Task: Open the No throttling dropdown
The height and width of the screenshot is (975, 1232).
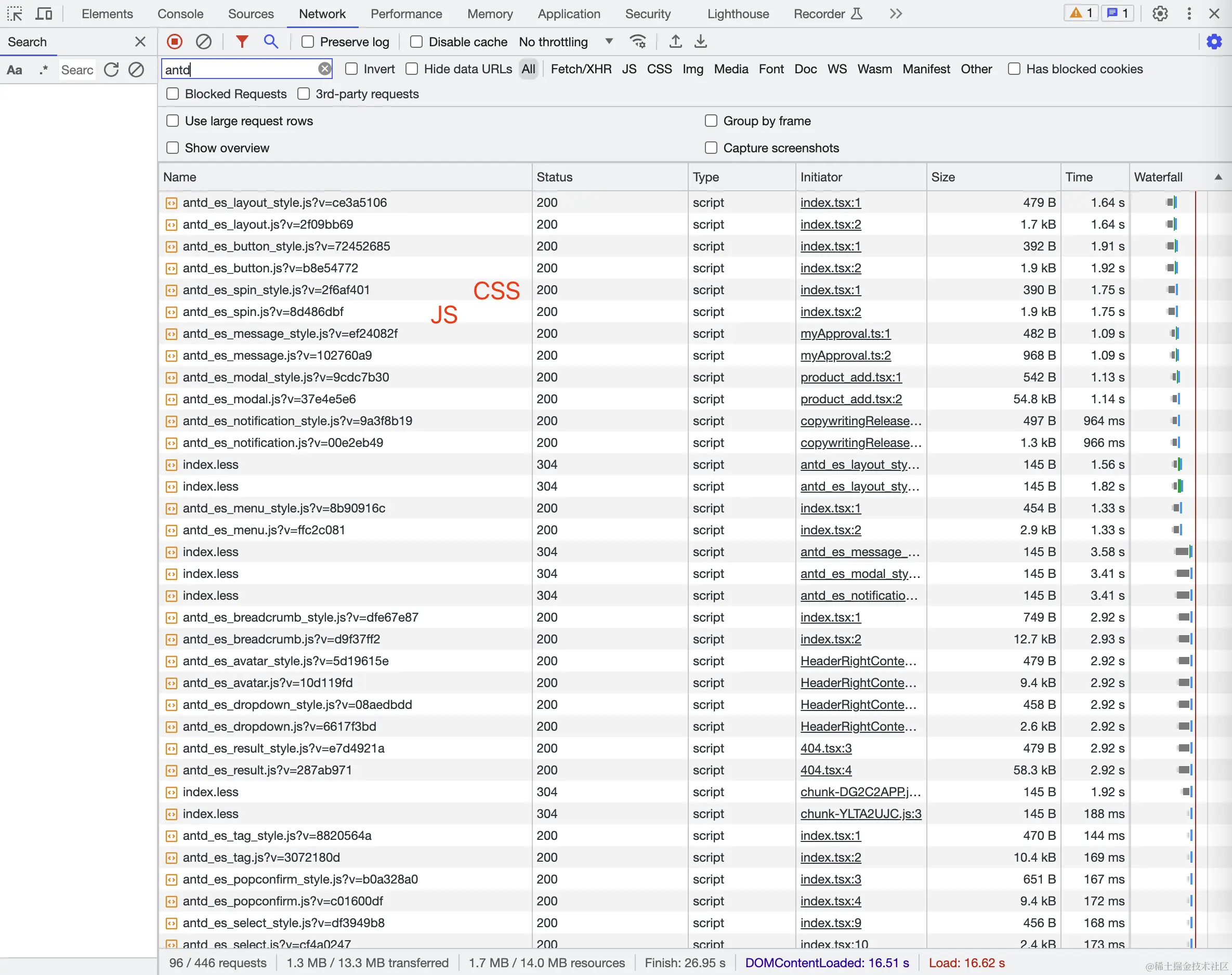Action: [565, 42]
